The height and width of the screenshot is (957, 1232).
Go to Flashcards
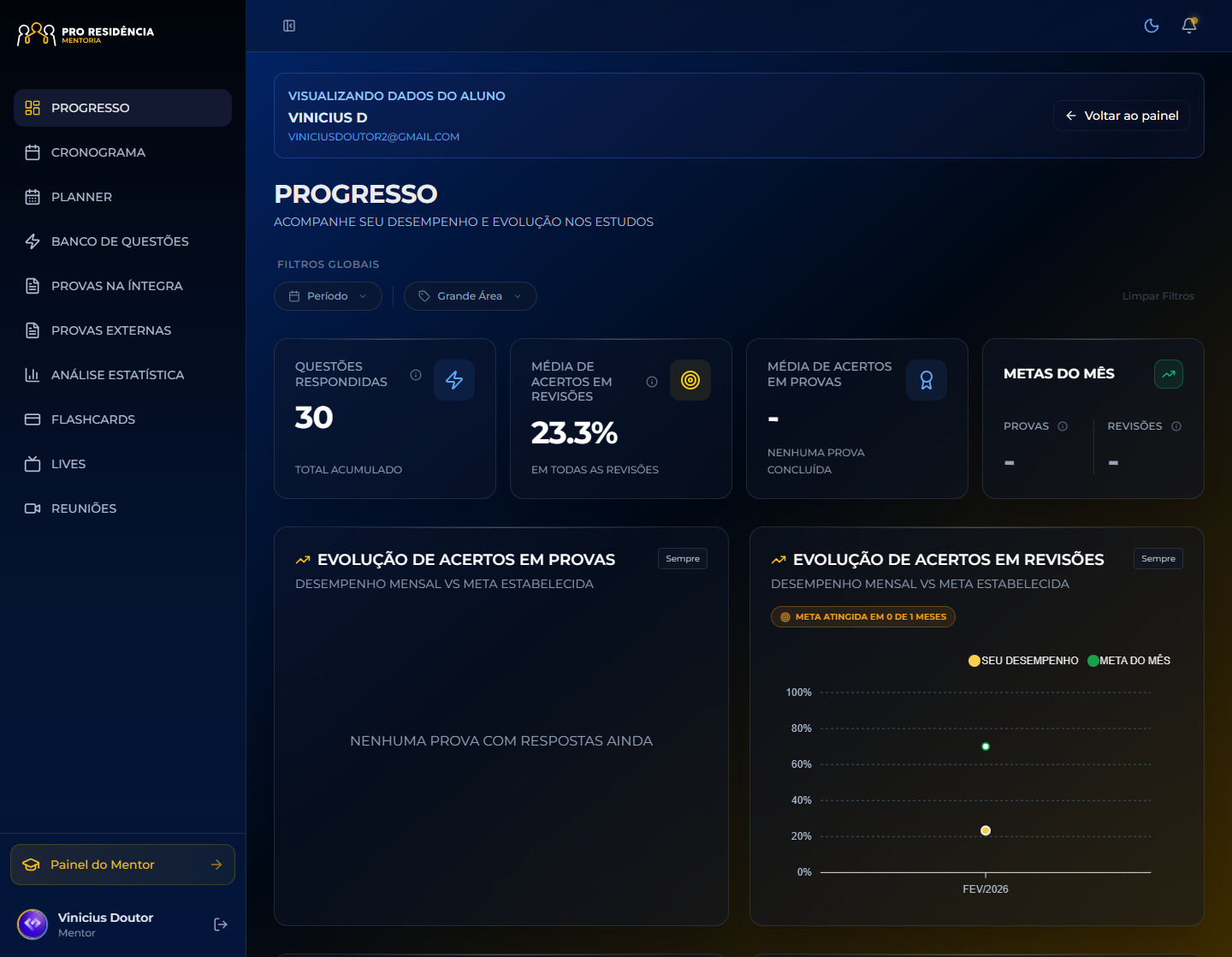click(x=122, y=419)
